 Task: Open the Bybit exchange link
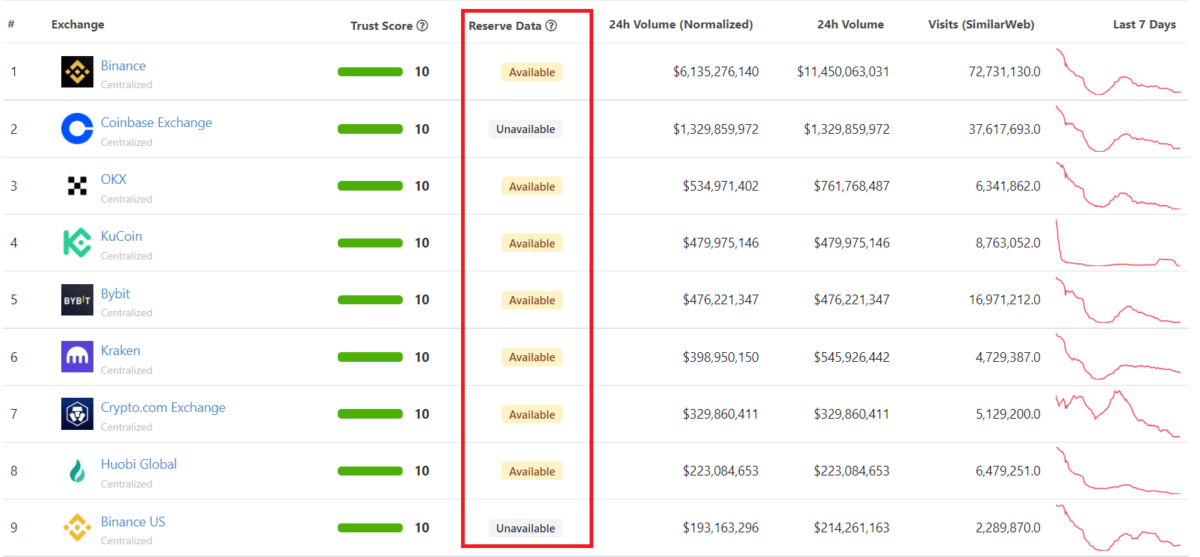115,294
